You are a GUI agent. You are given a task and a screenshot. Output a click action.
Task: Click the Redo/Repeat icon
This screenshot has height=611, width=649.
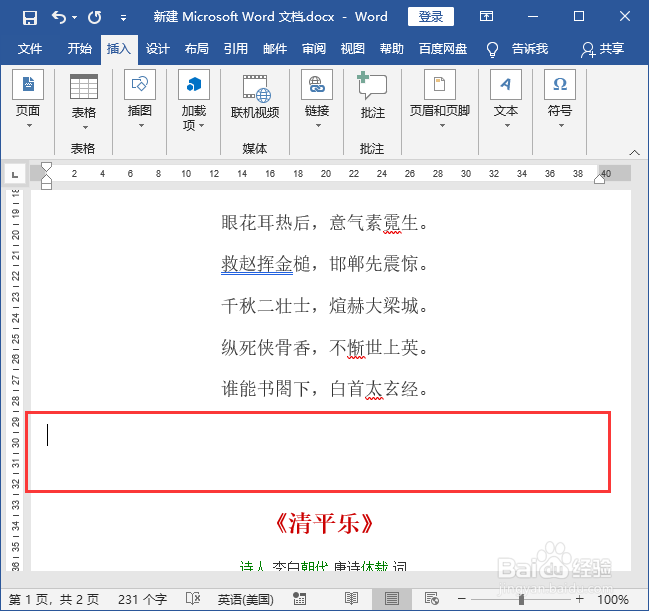point(94,17)
